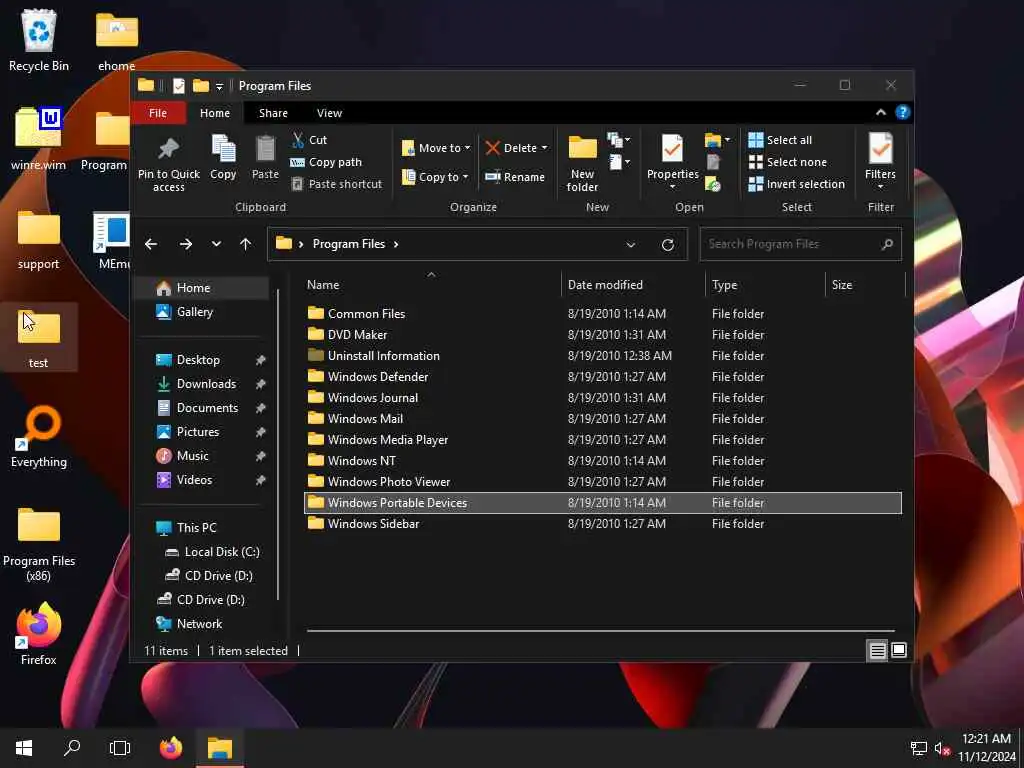Click Invert selection
The height and width of the screenshot is (768, 1024).
click(x=797, y=184)
